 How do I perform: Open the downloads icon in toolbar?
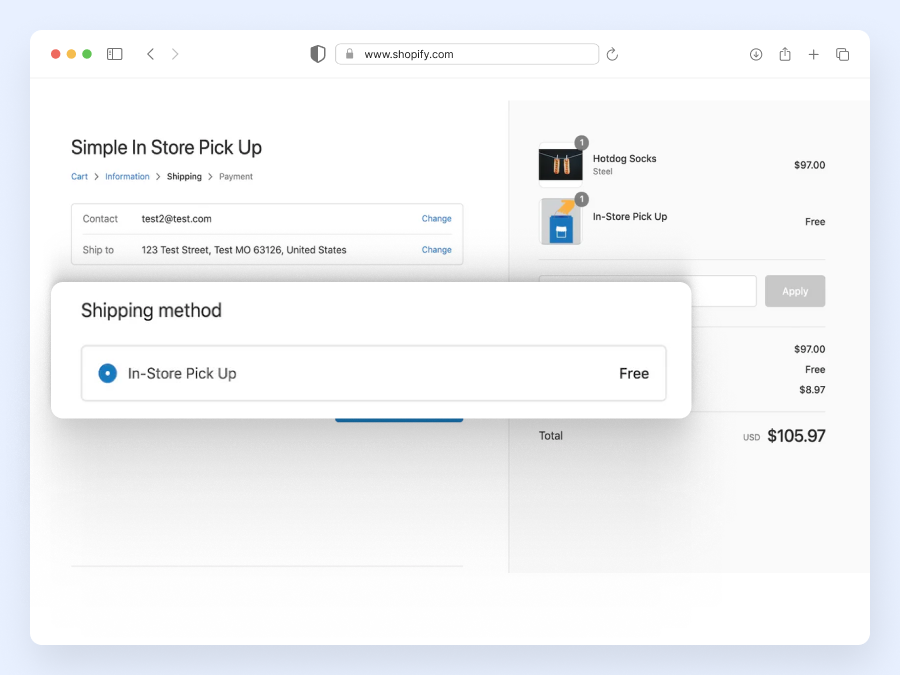coord(756,54)
